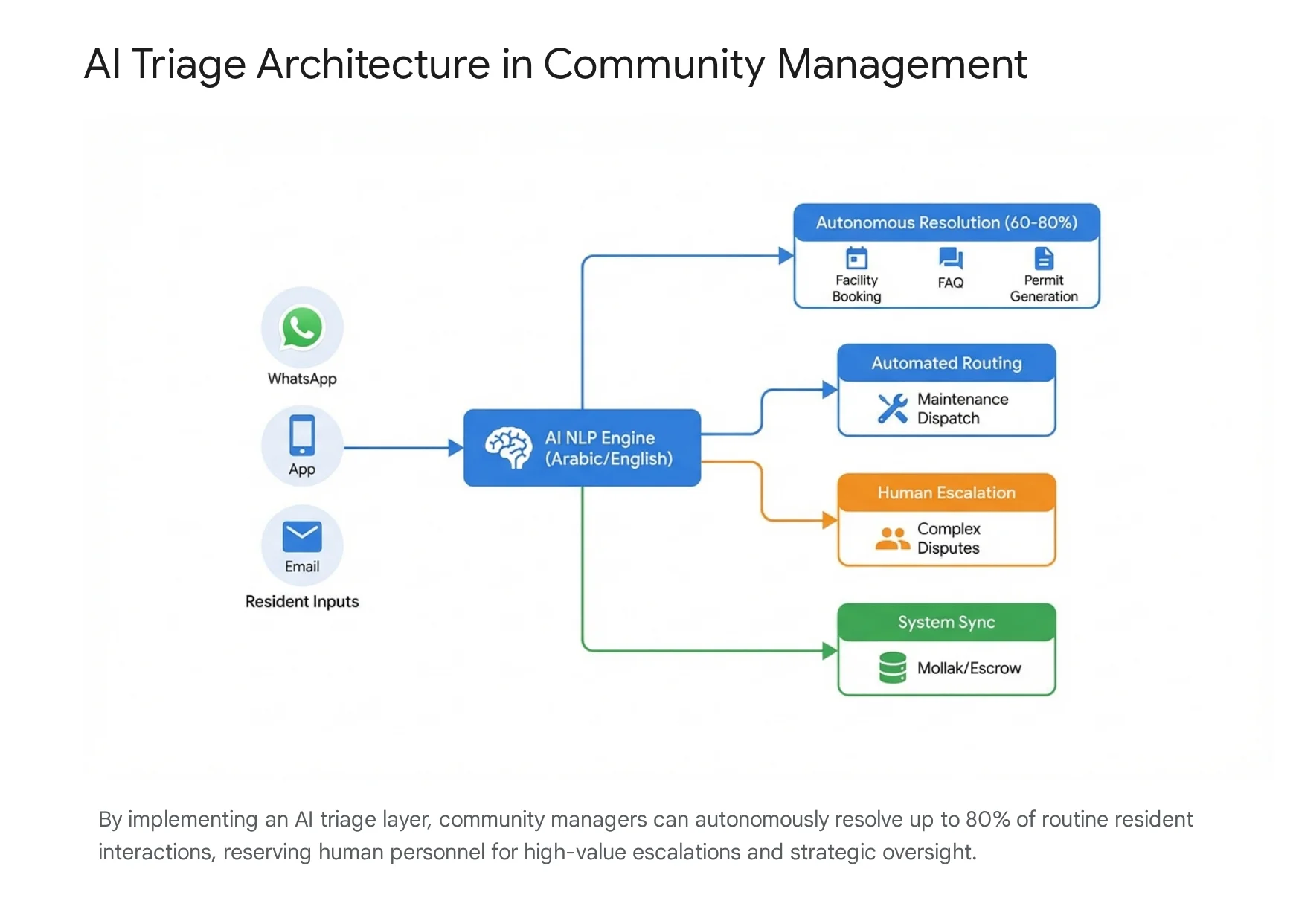The width and height of the screenshot is (1296, 924).
Task: Click the Email envelope icon
Action: click(302, 536)
